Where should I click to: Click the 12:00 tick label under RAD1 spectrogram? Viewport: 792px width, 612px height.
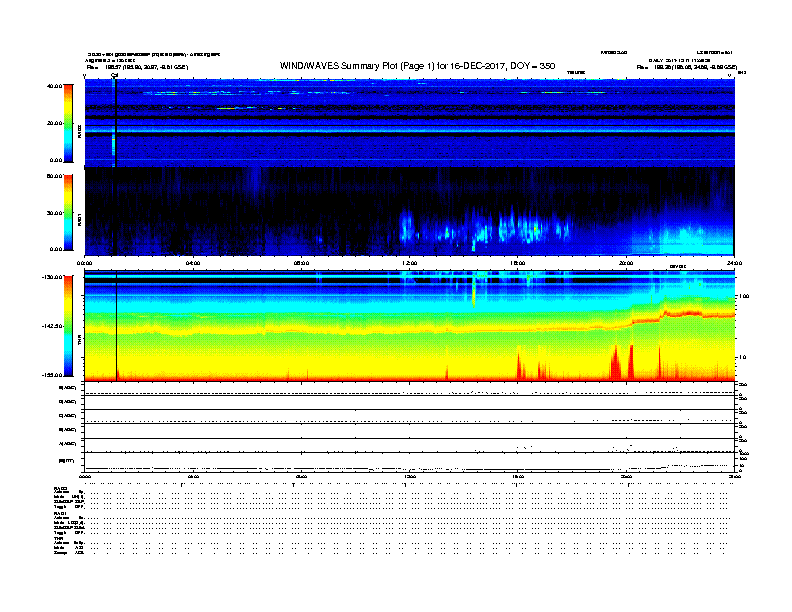click(x=409, y=263)
